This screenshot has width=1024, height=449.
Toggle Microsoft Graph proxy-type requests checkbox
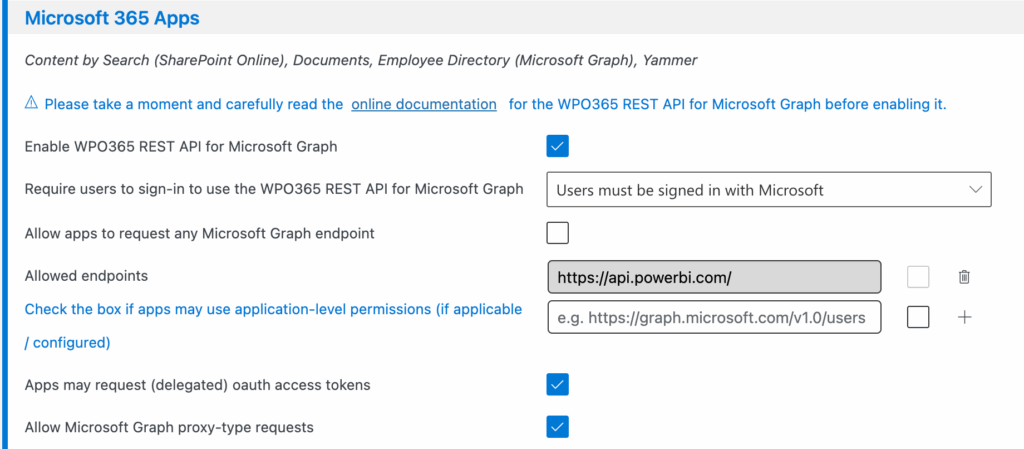pyautogui.click(x=557, y=427)
